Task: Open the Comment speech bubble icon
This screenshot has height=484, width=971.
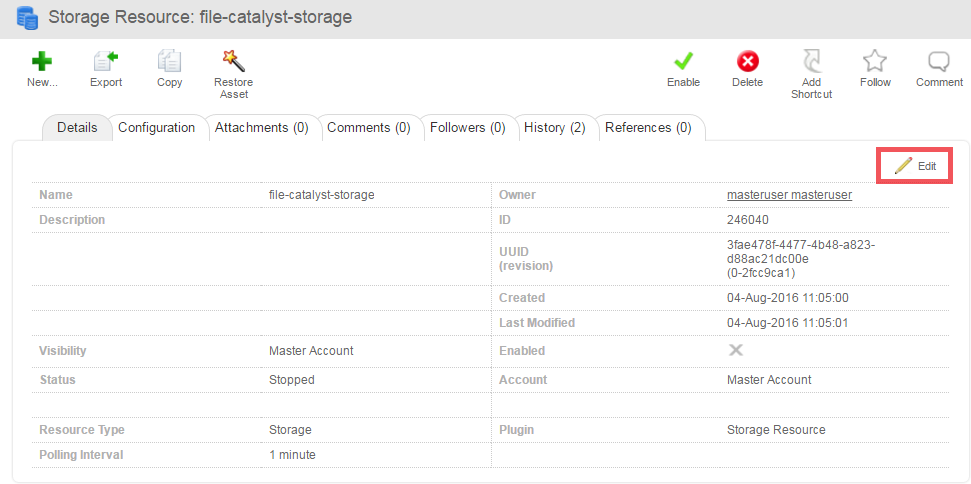Action: pos(939,61)
